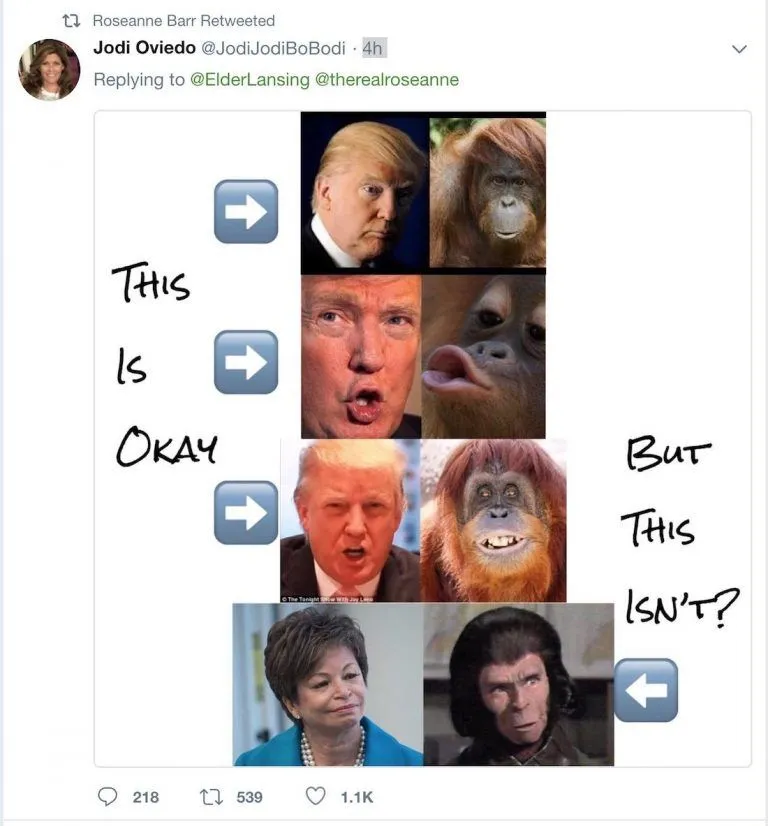Click the Valerie Jarrett photo in the meme
Viewport: 768px width, 826px height.
pos(325,685)
